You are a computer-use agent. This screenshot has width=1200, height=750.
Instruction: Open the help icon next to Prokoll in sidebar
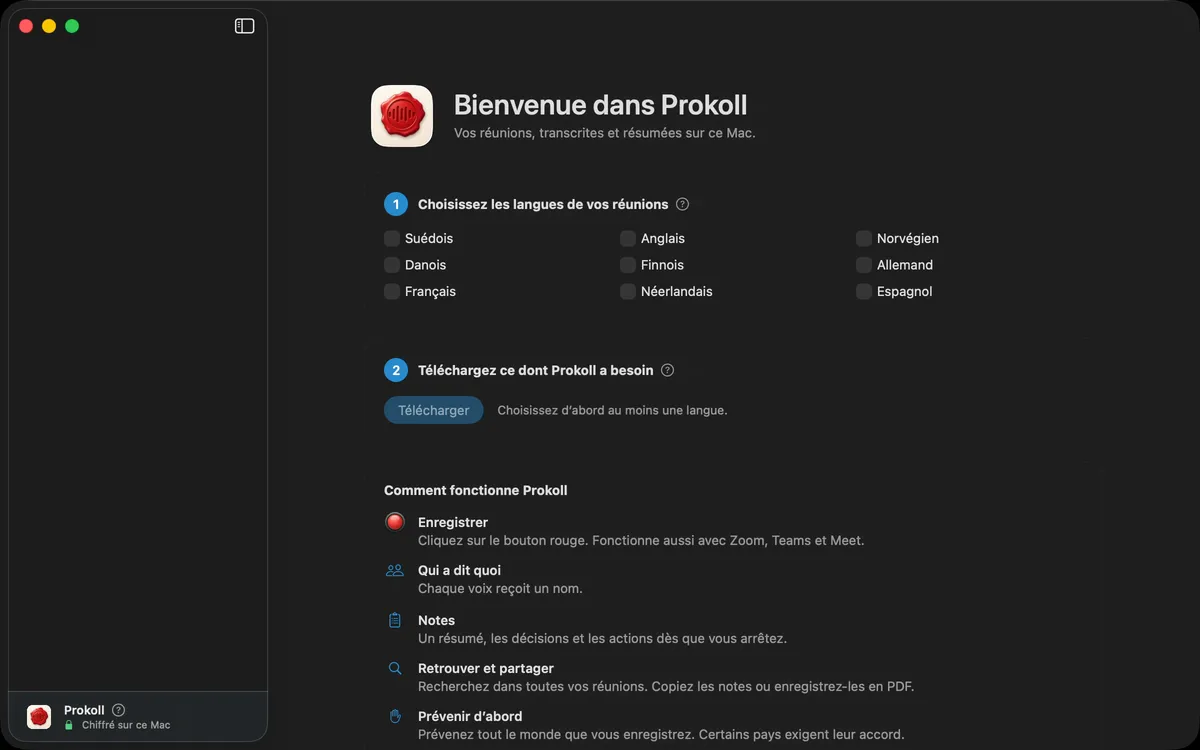[x=118, y=710]
